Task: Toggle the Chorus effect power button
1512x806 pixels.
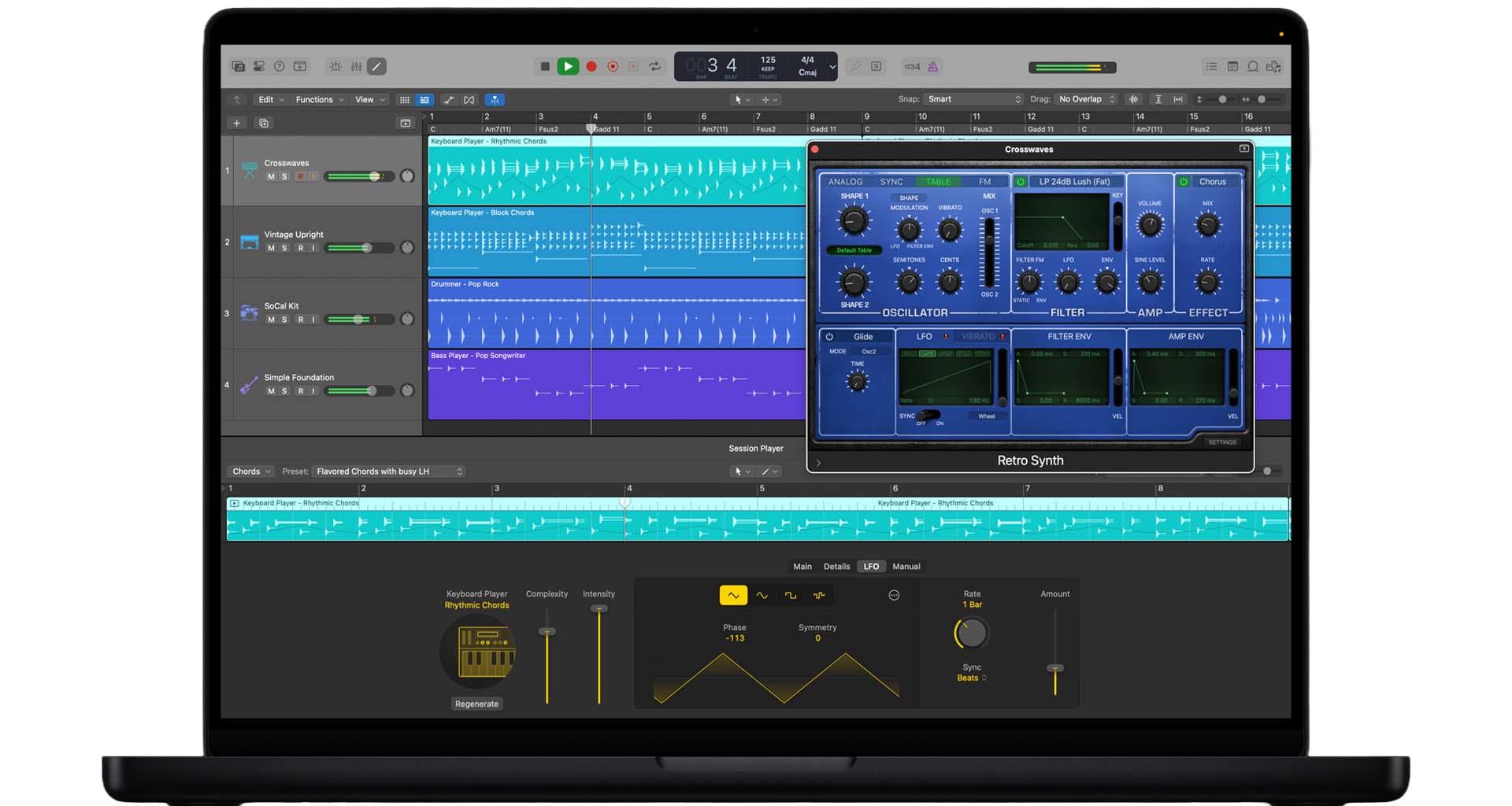Action: coord(1183,182)
